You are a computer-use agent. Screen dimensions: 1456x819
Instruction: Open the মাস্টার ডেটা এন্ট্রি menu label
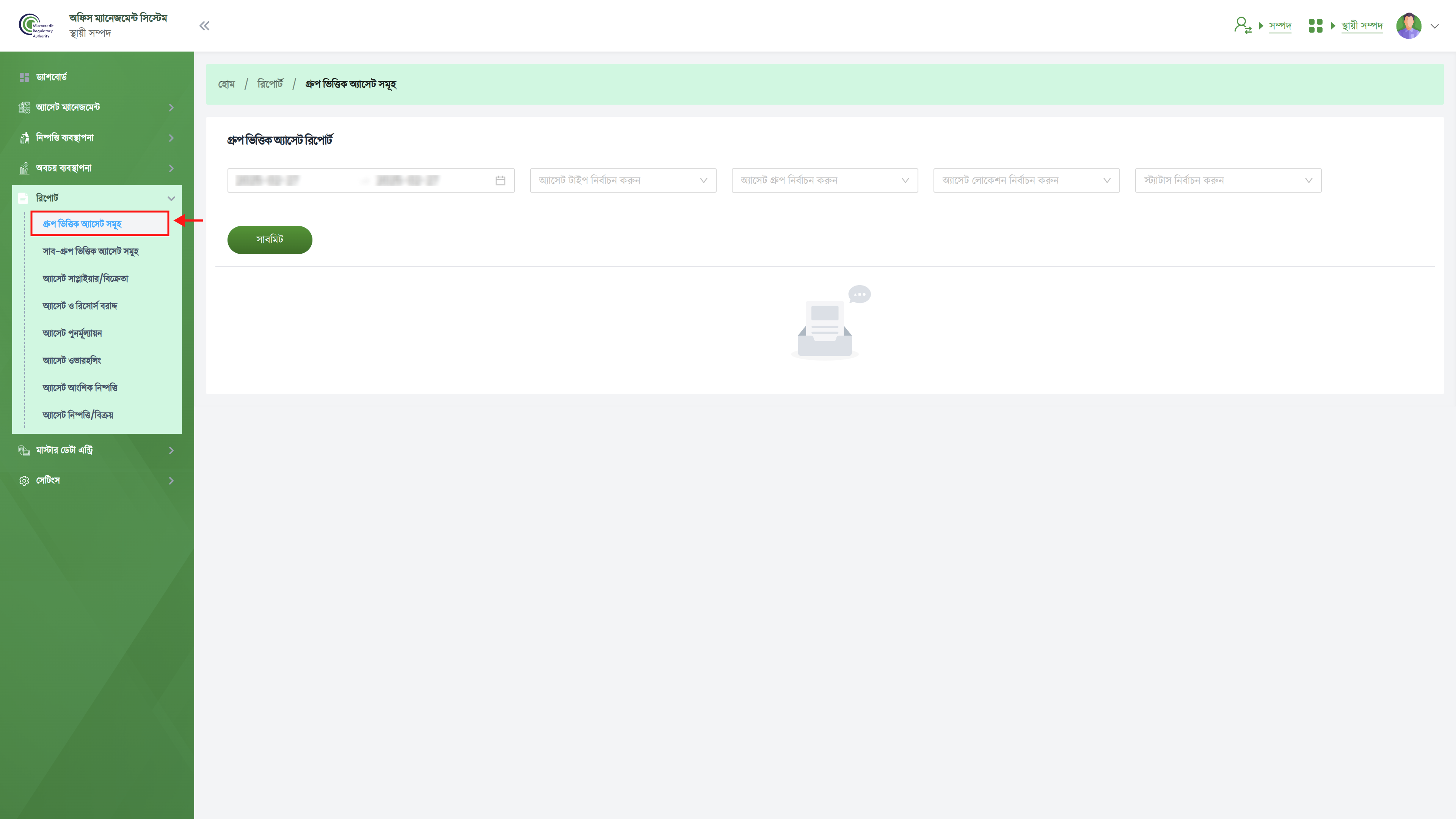[x=64, y=450]
